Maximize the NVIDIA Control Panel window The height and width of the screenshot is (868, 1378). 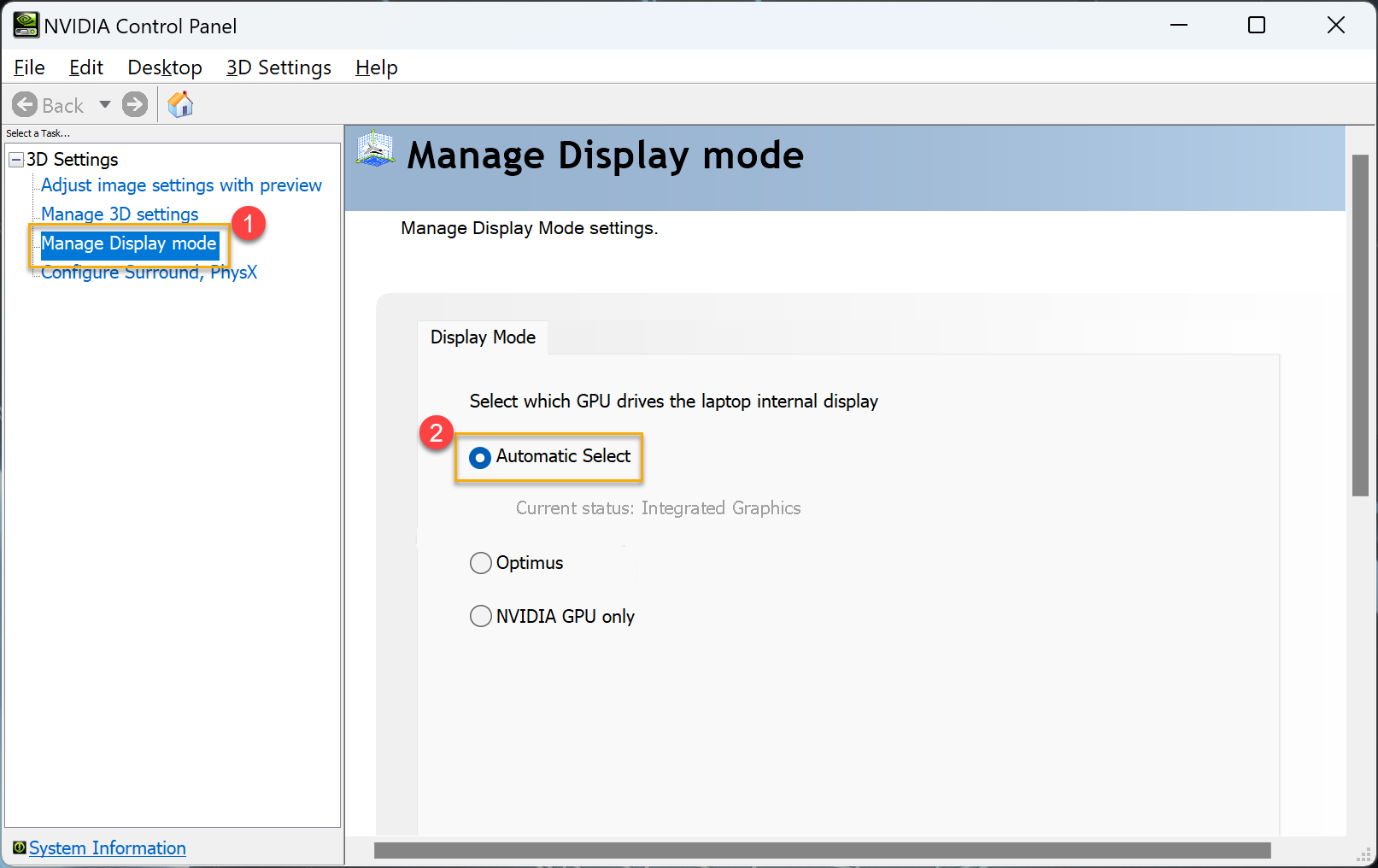point(1256,26)
